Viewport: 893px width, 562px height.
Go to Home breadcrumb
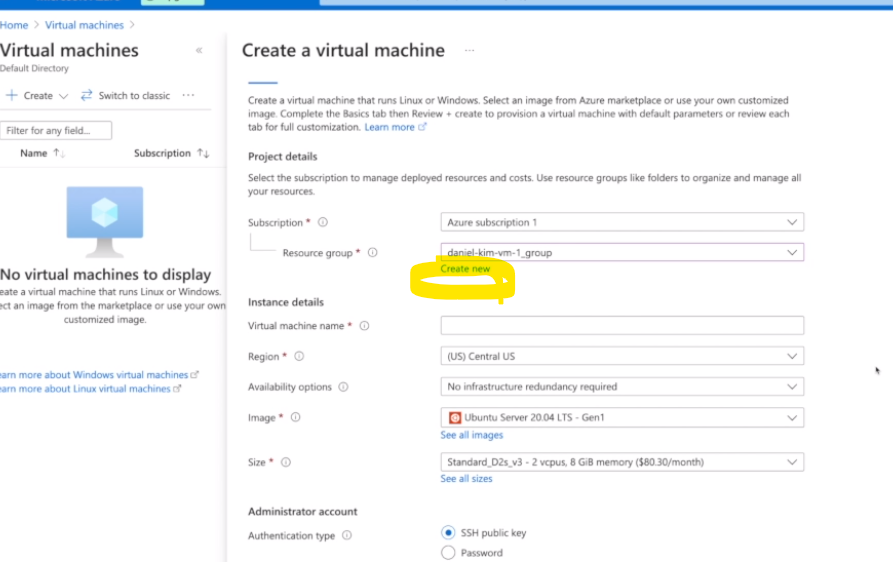14,25
